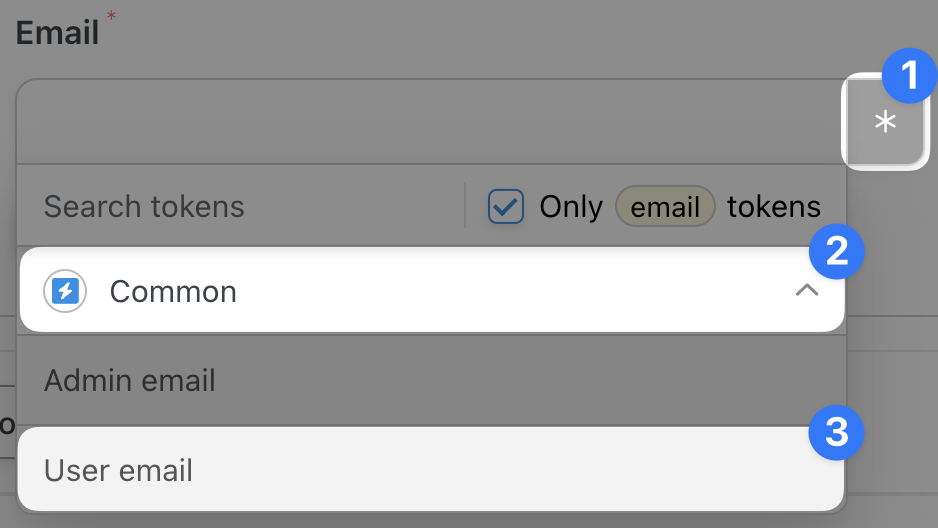
Task: Click the blue step badge numbered 2
Action: pyautogui.click(x=836, y=250)
